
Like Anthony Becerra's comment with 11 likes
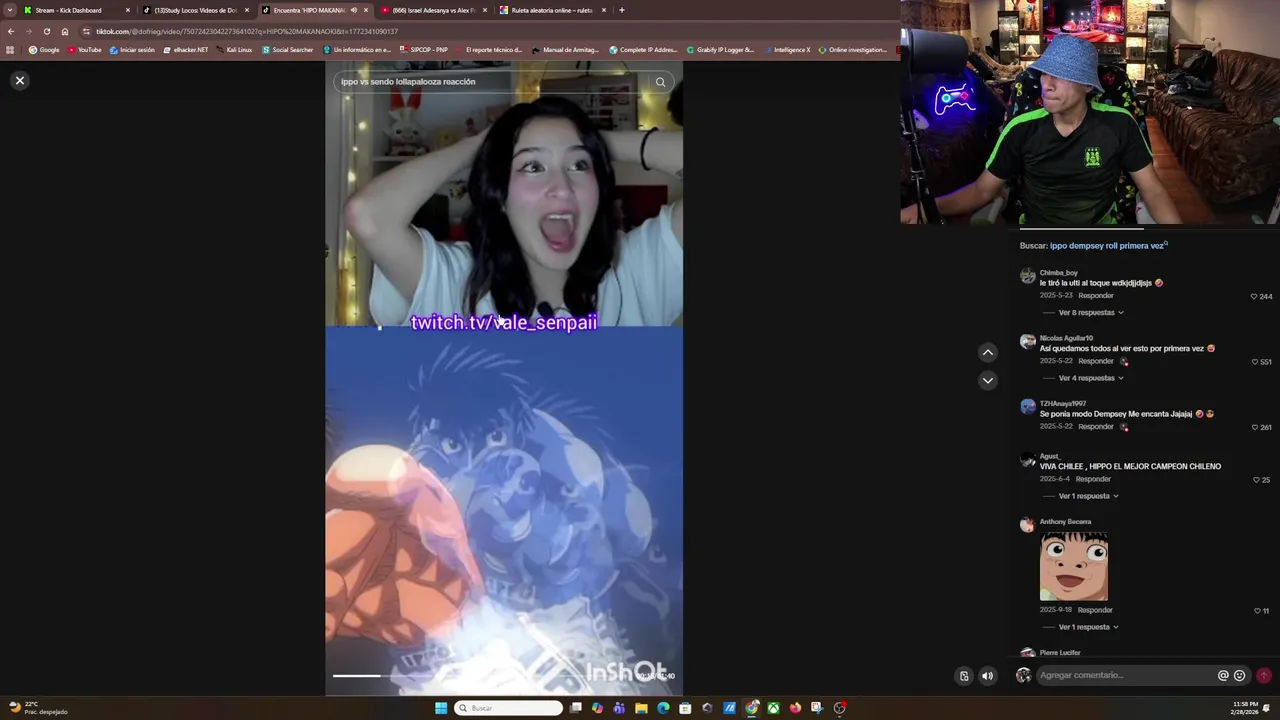pos(1257,610)
